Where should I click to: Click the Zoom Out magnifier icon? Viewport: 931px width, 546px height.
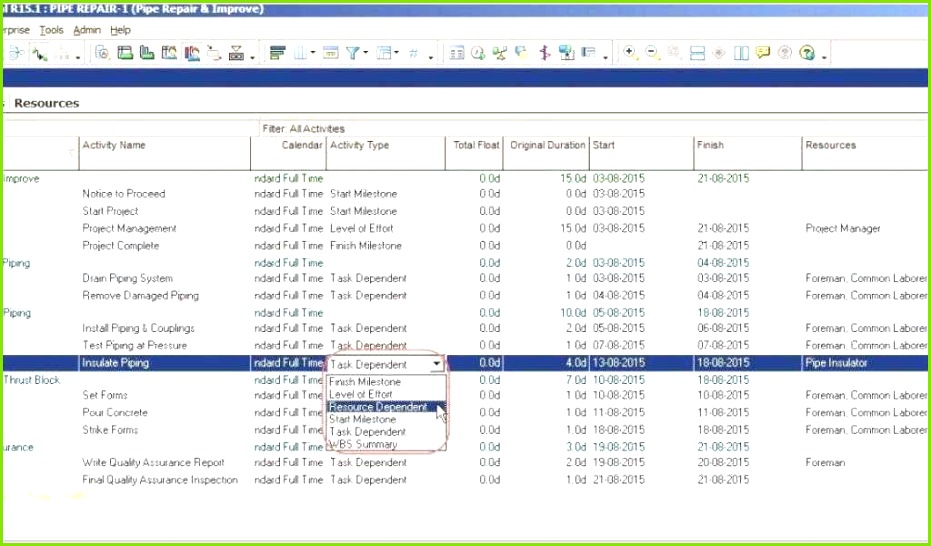click(653, 53)
